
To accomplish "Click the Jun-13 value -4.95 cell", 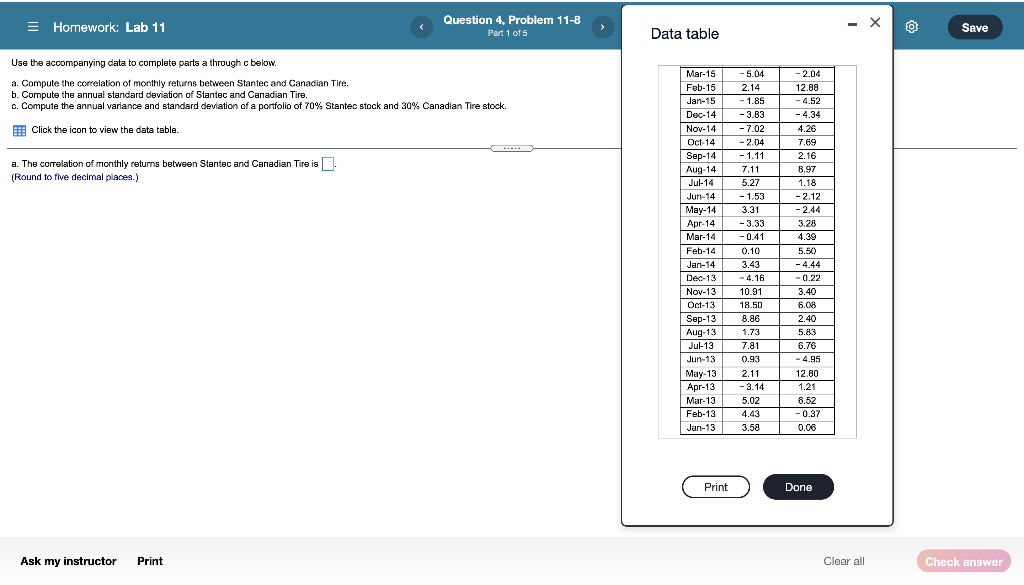I will pos(807,360).
